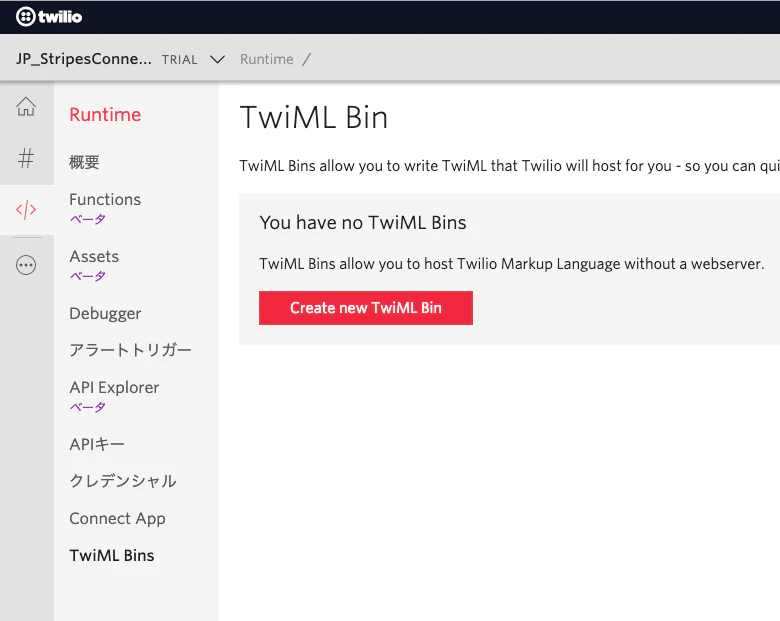Select TwiML Bins in sidebar
The height and width of the screenshot is (621, 780).
[112, 555]
